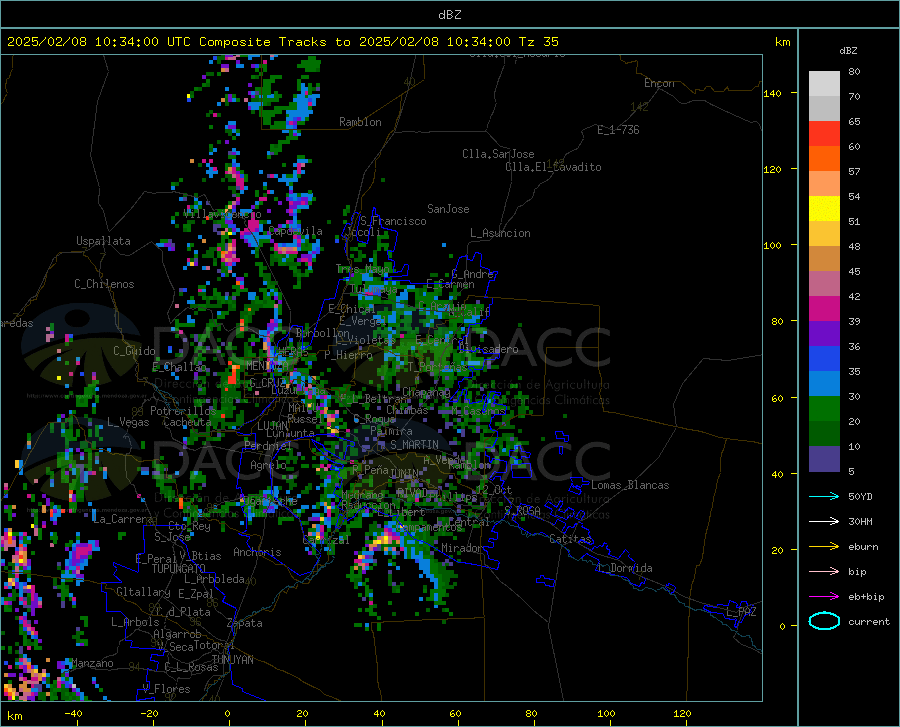
Task: Pick the magenta 42 dBZ legend color
Action: 824,309
